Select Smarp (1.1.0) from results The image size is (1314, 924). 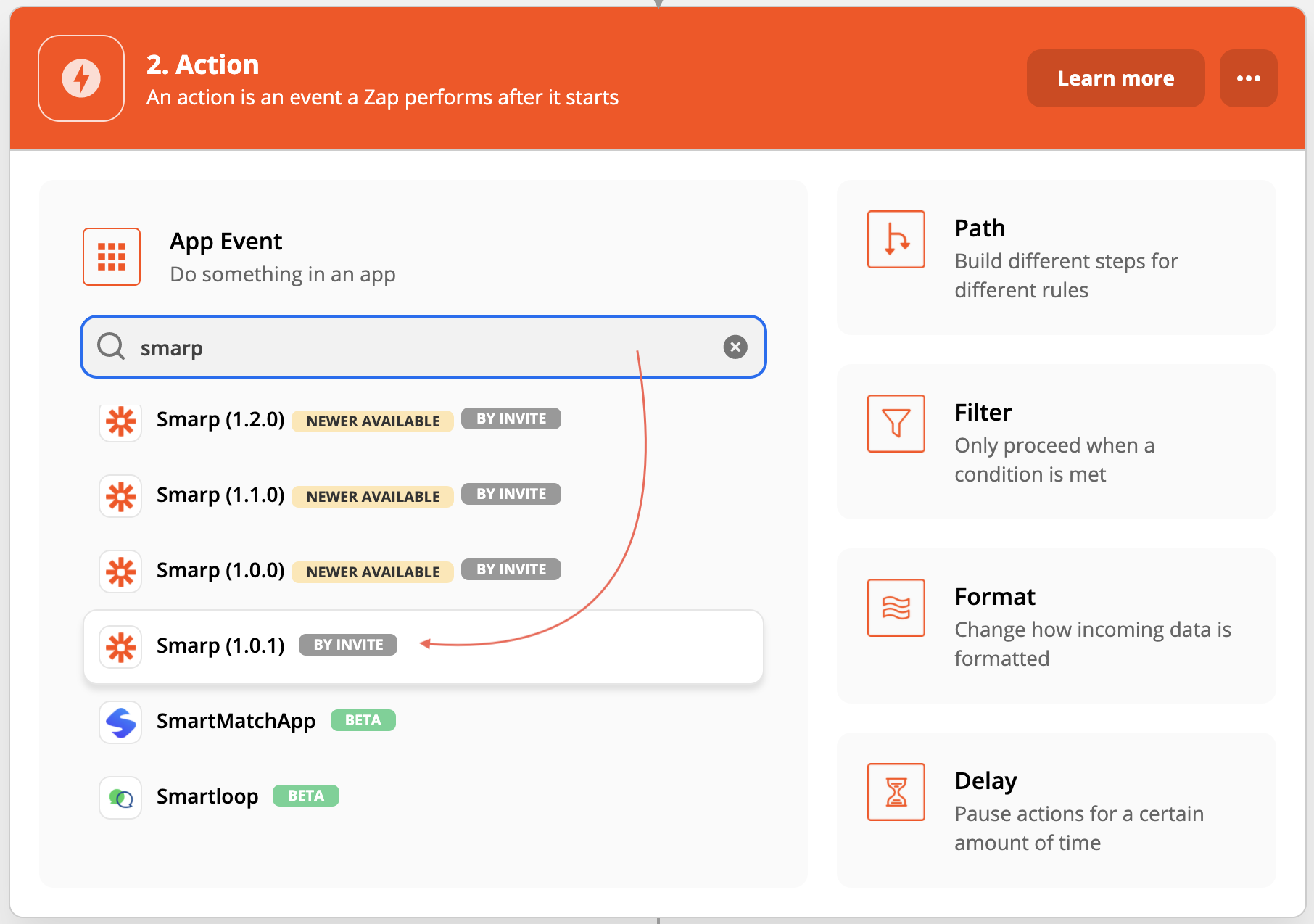tap(423, 496)
